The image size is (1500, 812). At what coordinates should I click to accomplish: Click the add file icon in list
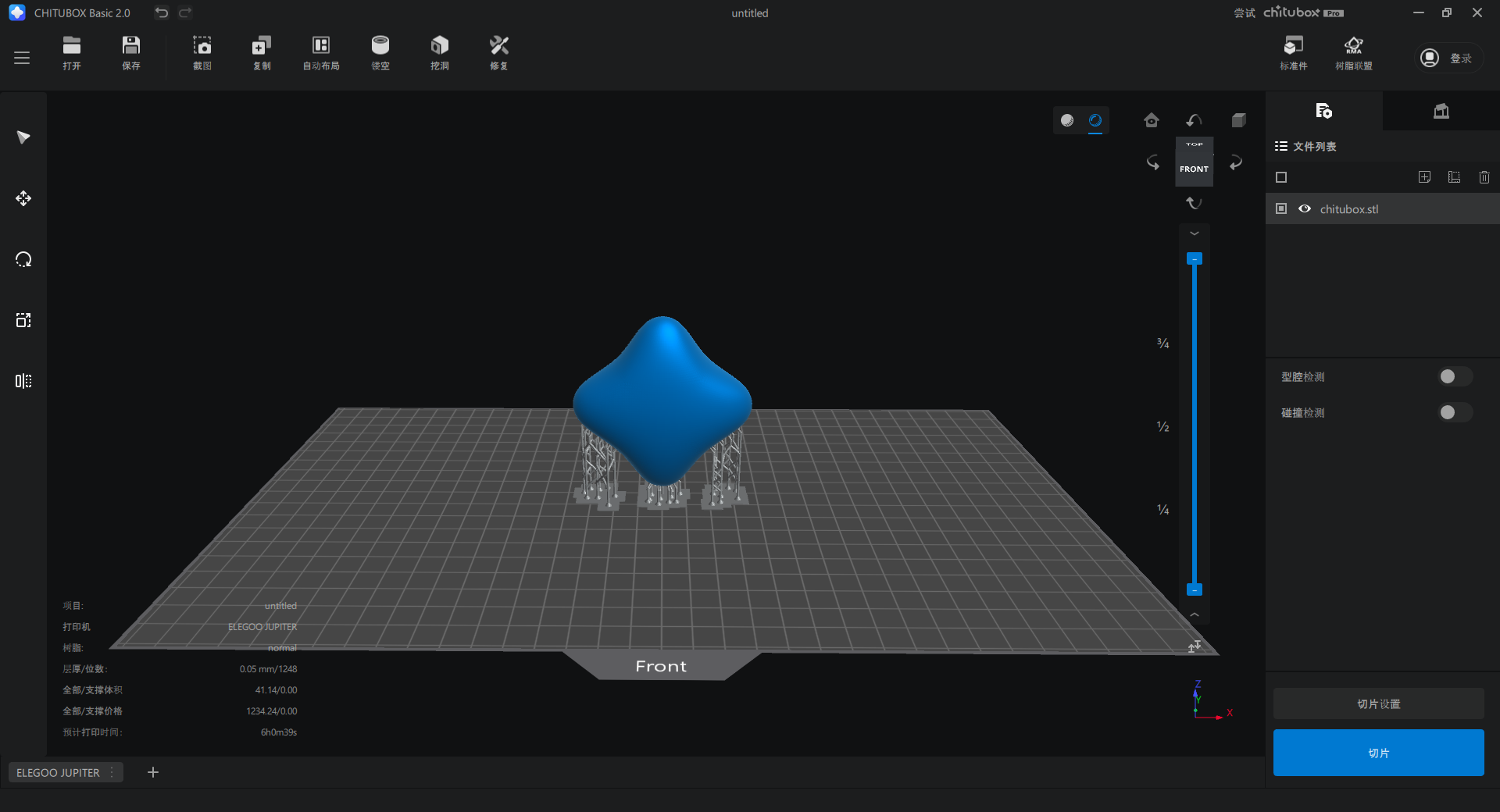1425,177
